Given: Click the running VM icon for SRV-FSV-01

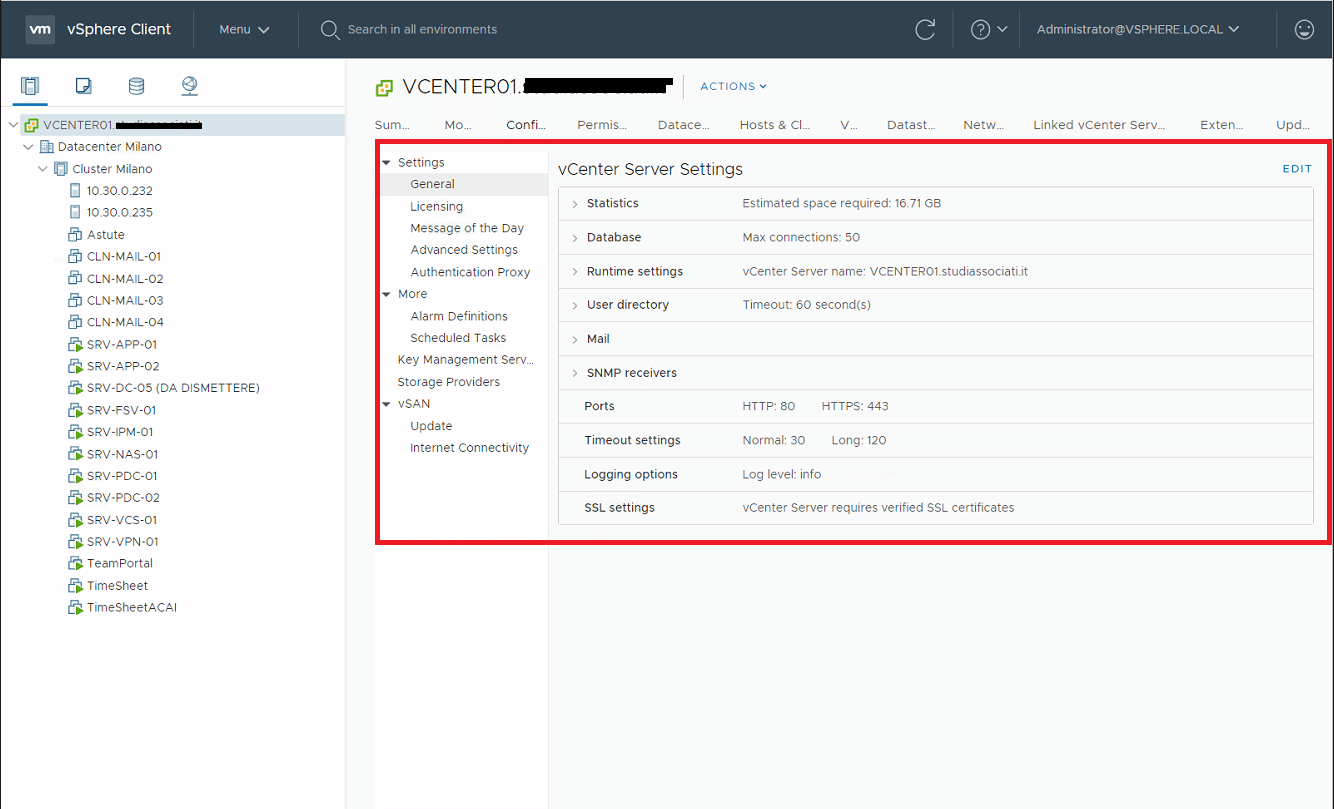Looking at the screenshot, I should click(75, 410).
